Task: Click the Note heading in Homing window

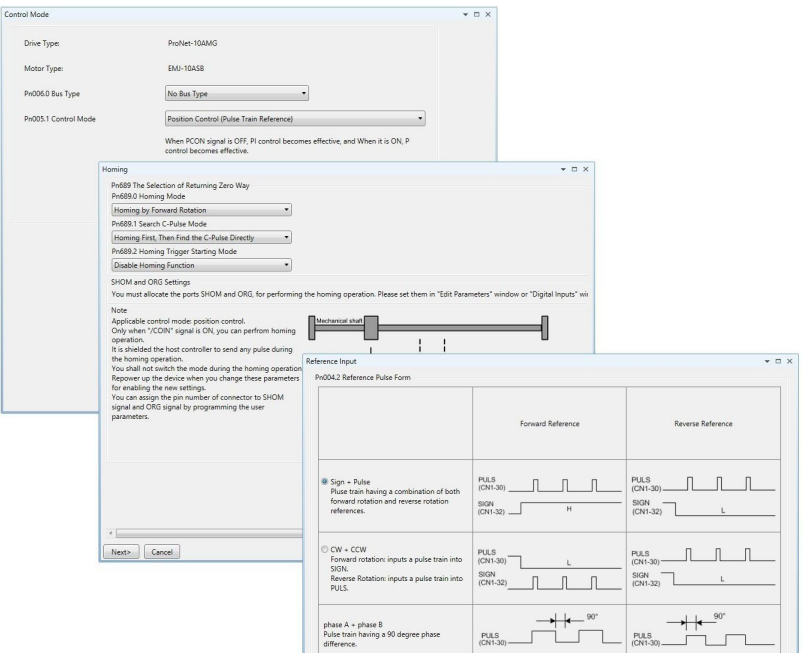Action: [119, 310]
